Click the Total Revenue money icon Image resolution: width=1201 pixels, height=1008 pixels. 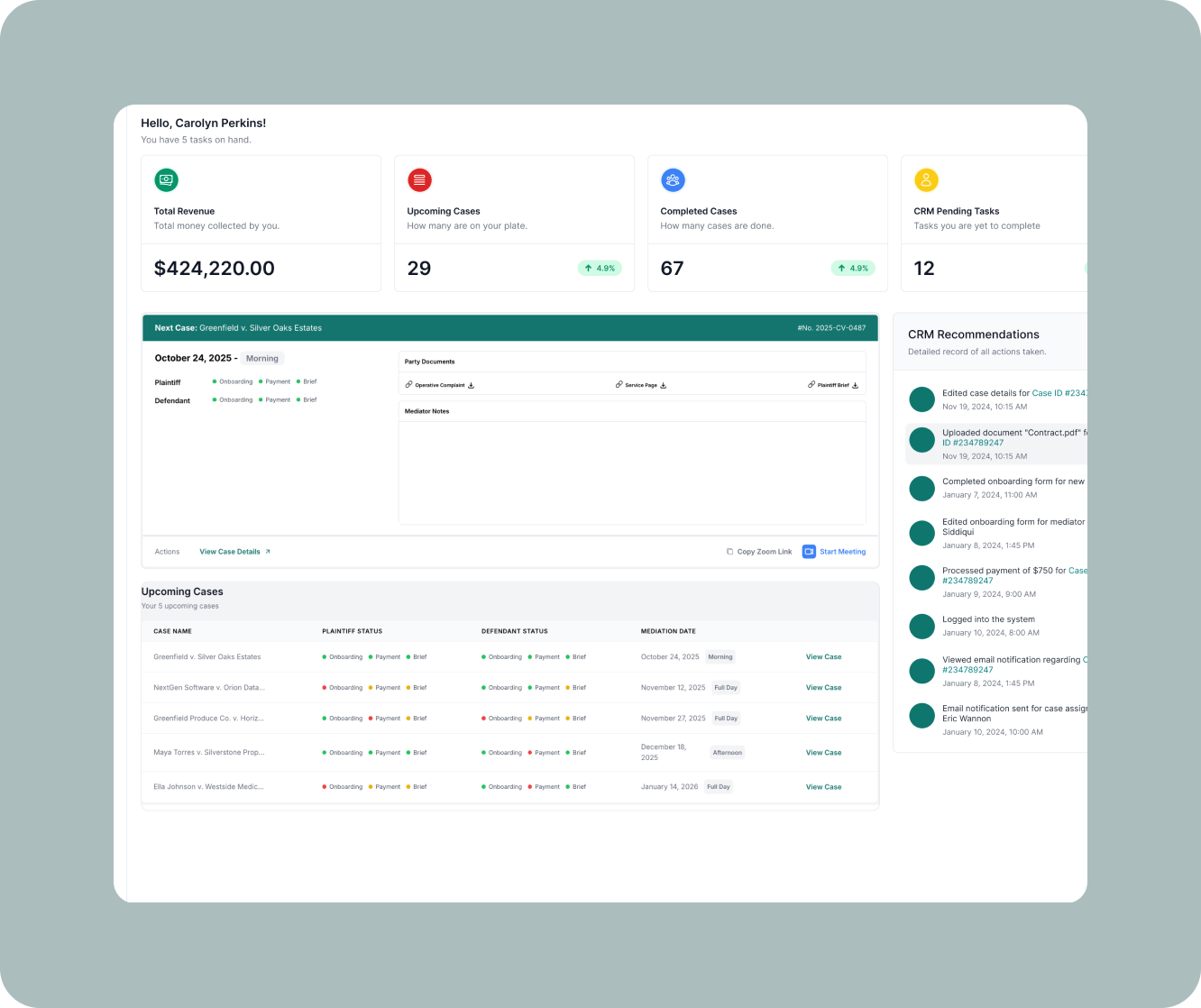click(x=166, y=179)
